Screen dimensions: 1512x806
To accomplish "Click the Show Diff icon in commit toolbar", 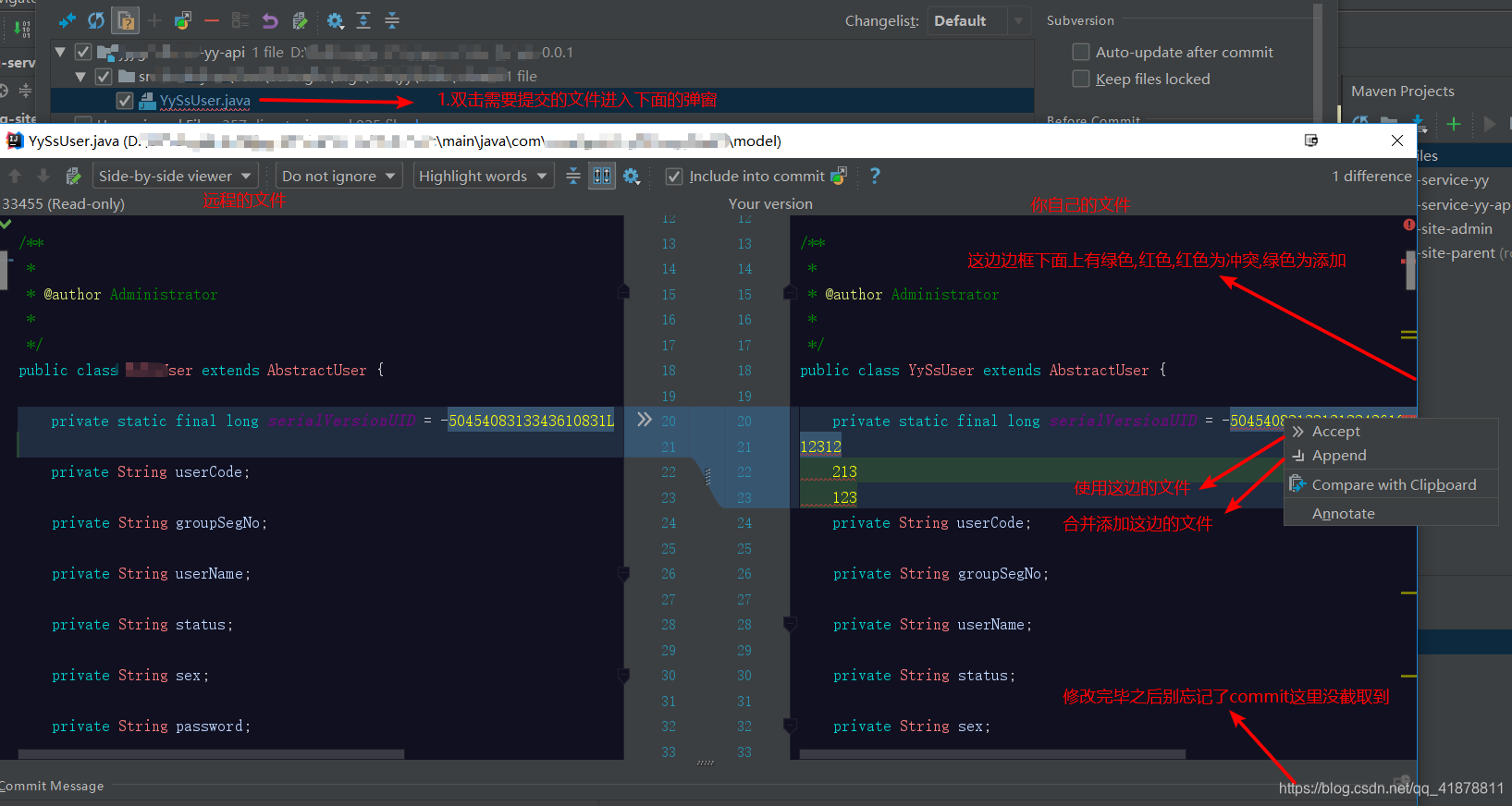I will 67,20.
